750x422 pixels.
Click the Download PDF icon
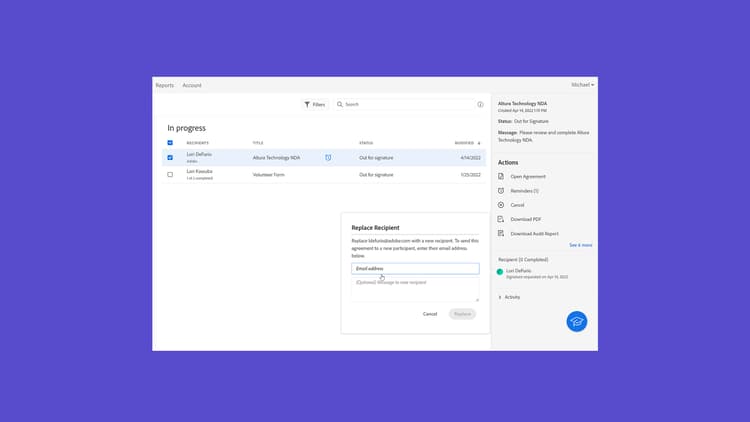501,219
